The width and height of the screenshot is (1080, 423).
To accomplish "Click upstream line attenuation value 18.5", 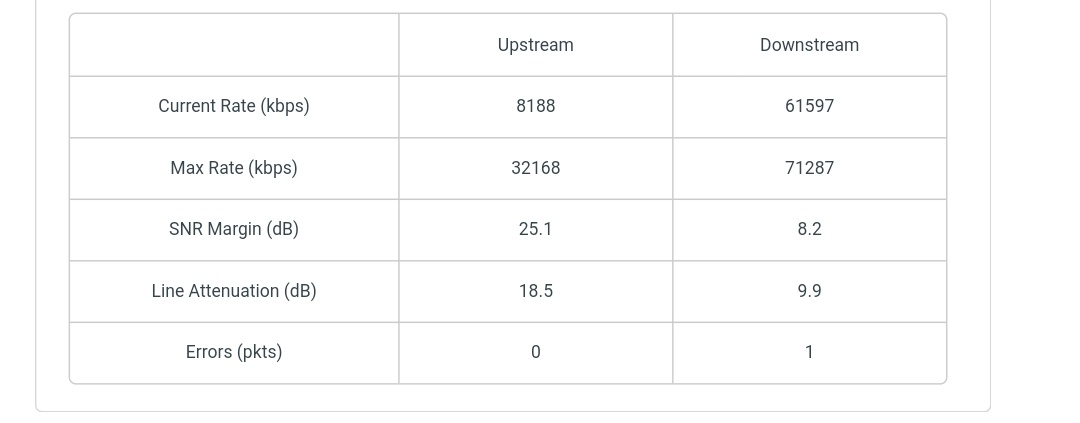I will pos(535,291).
